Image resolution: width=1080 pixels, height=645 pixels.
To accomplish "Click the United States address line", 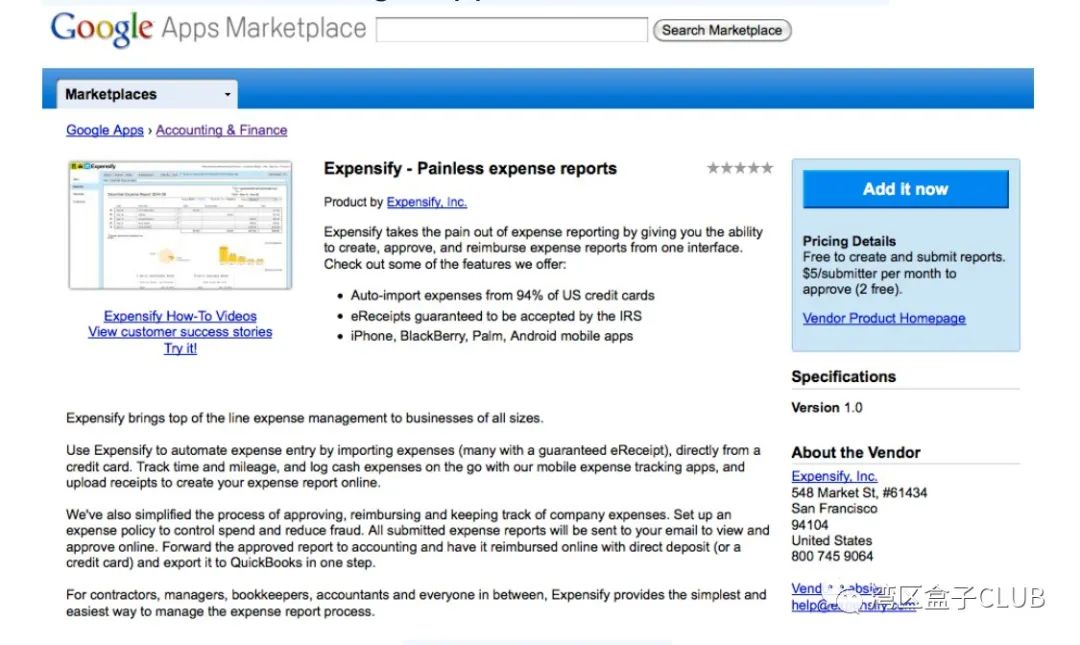I will point(831,540).
